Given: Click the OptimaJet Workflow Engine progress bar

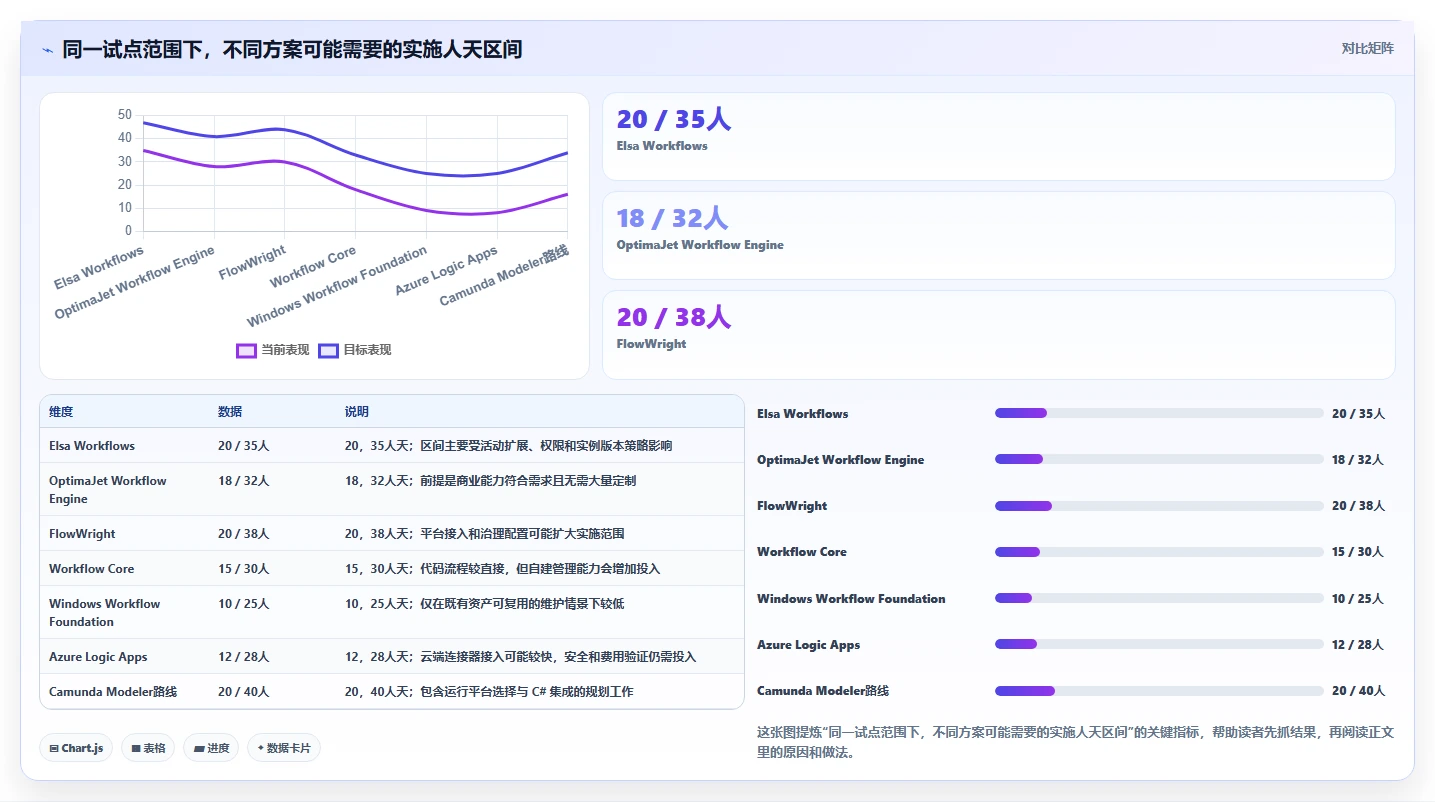Looking at the screenshot, I should [1159, 459].
